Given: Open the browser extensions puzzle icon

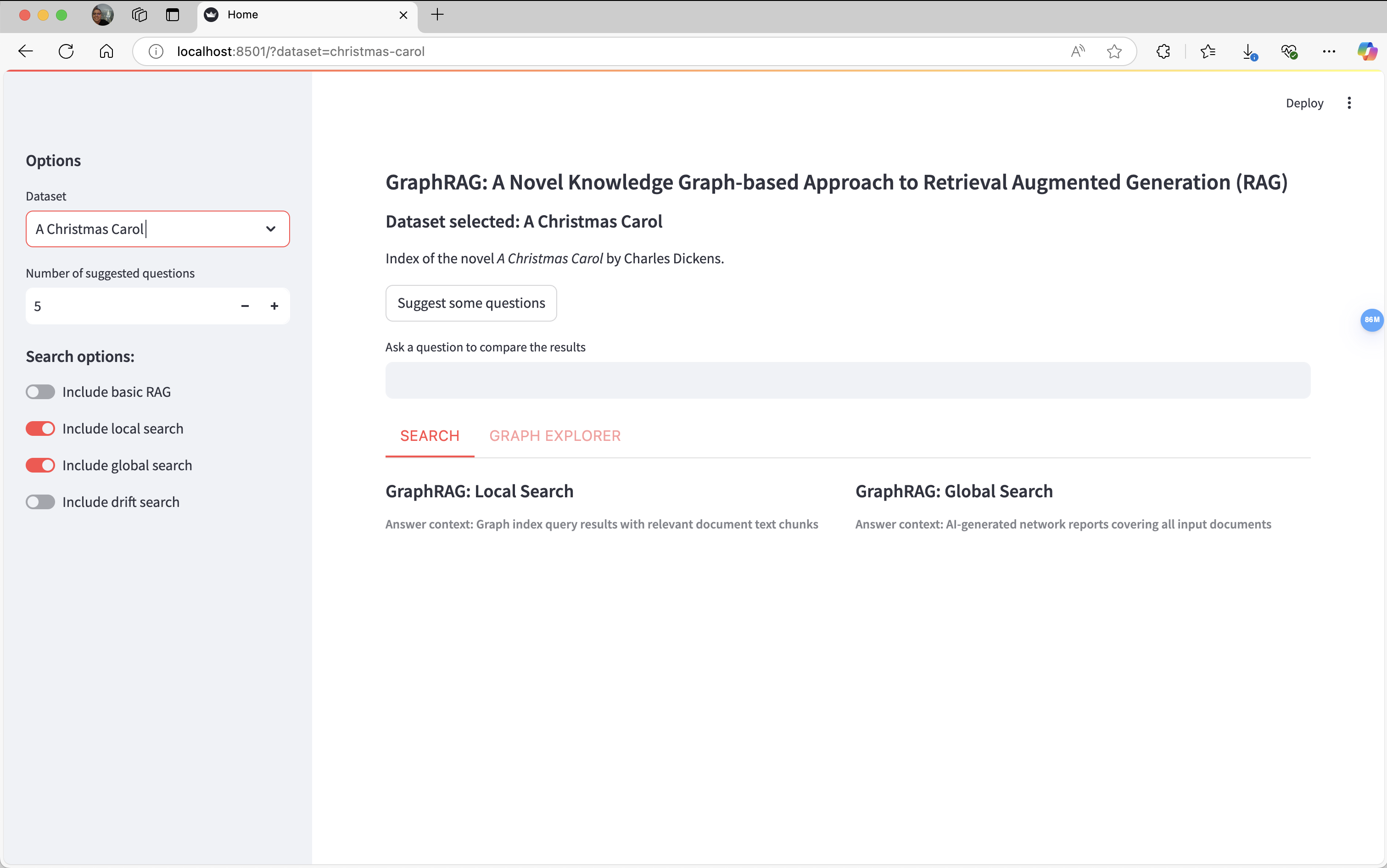Looking at the screenshot, I should click(x=1163, y=52).
